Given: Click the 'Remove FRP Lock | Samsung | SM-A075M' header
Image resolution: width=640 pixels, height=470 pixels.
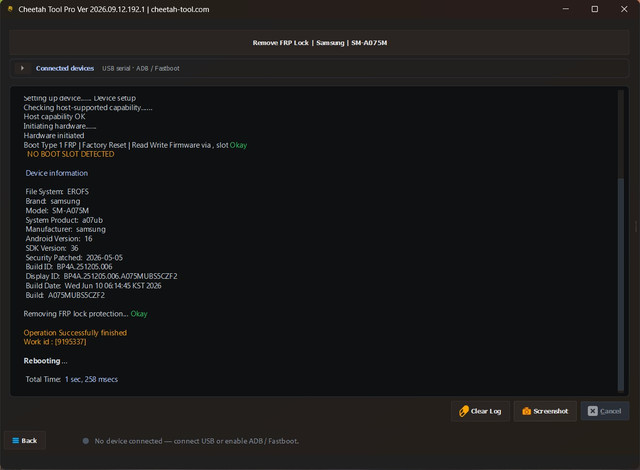Looking at the screenshot, I should pos(320,42).
